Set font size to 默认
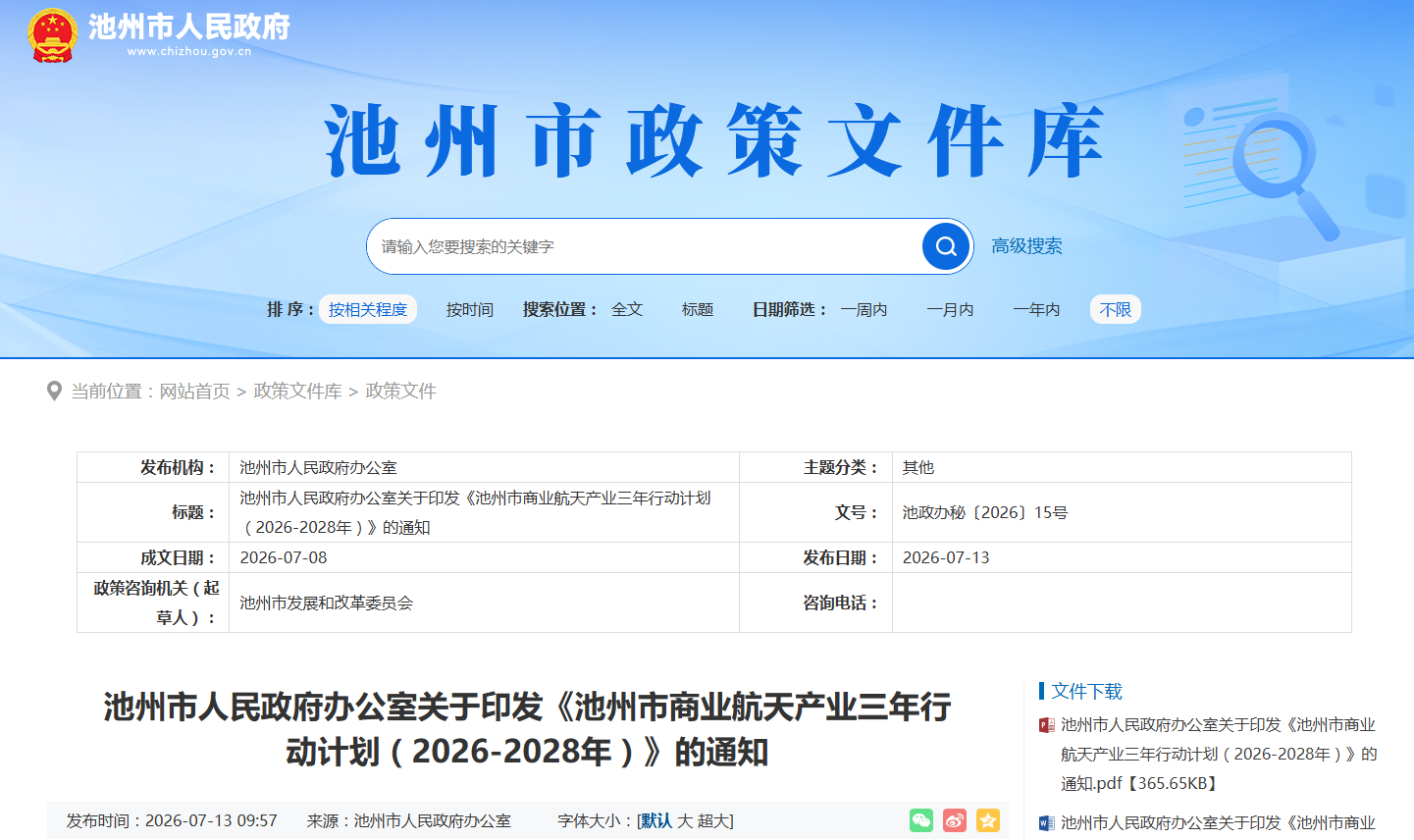This screenshot has height=840, width=1414. pyautogui.click(x=656, y=821)
